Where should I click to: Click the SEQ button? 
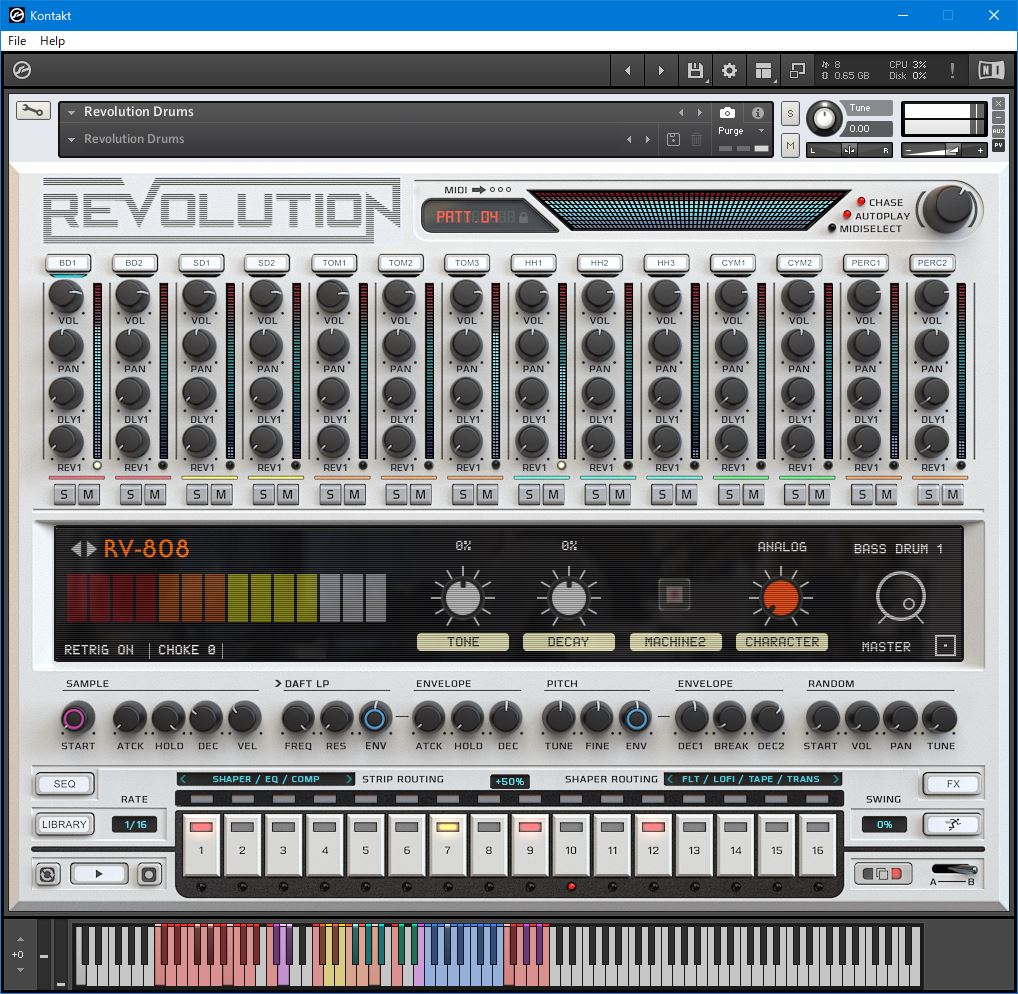click(64, 784)
